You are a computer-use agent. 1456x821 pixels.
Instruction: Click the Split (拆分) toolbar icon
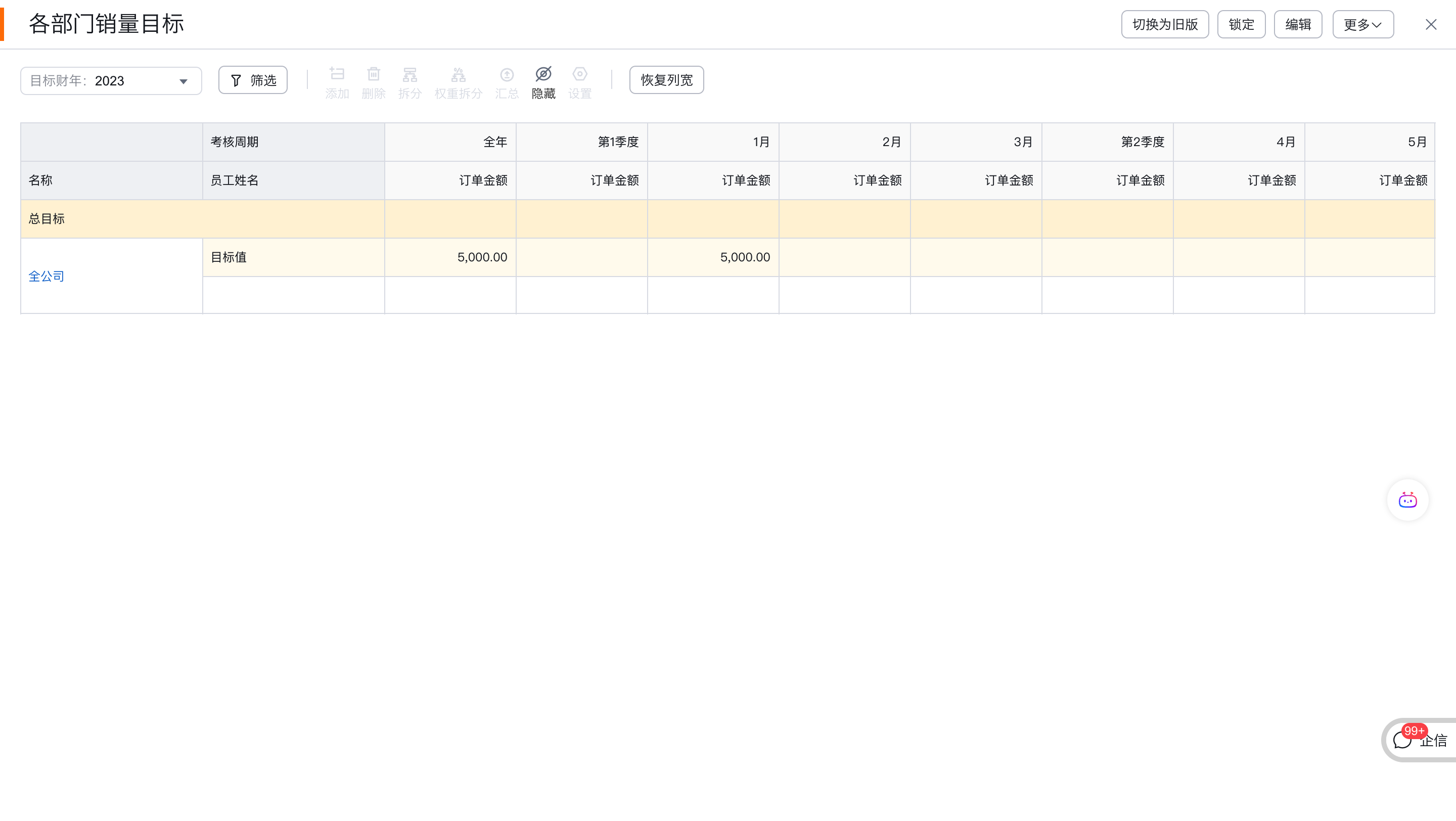tap(410, 75)
